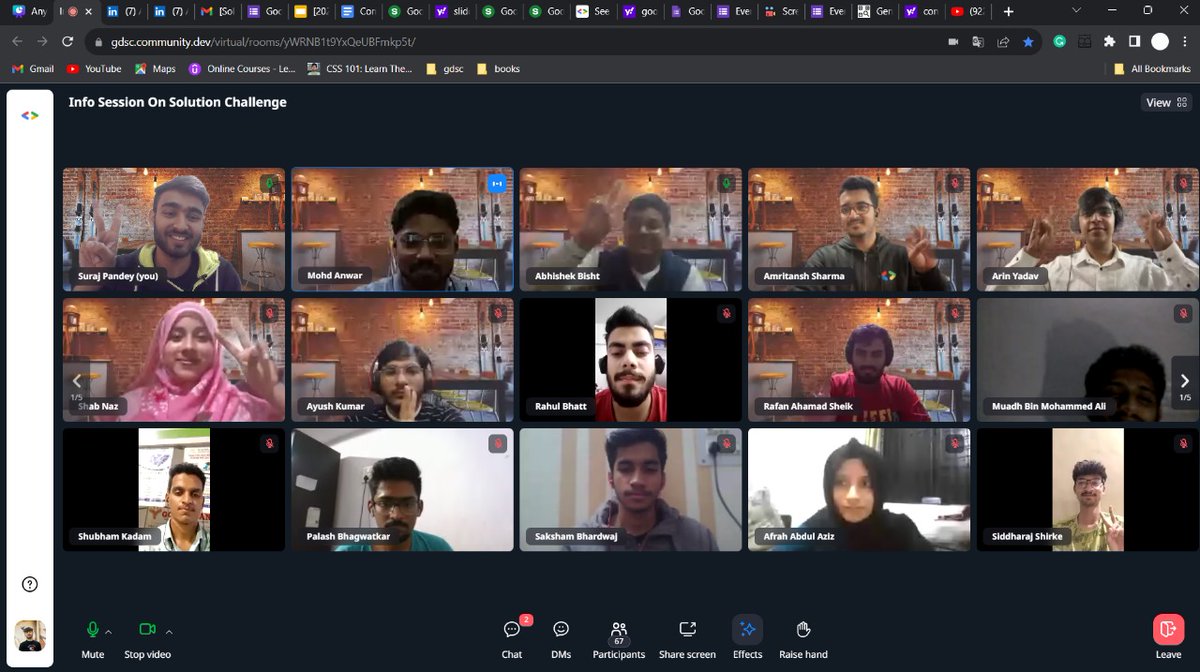Open the Chrome three-dot menu
This screenshot has height=672, width=1200.
click(1184, 42)
